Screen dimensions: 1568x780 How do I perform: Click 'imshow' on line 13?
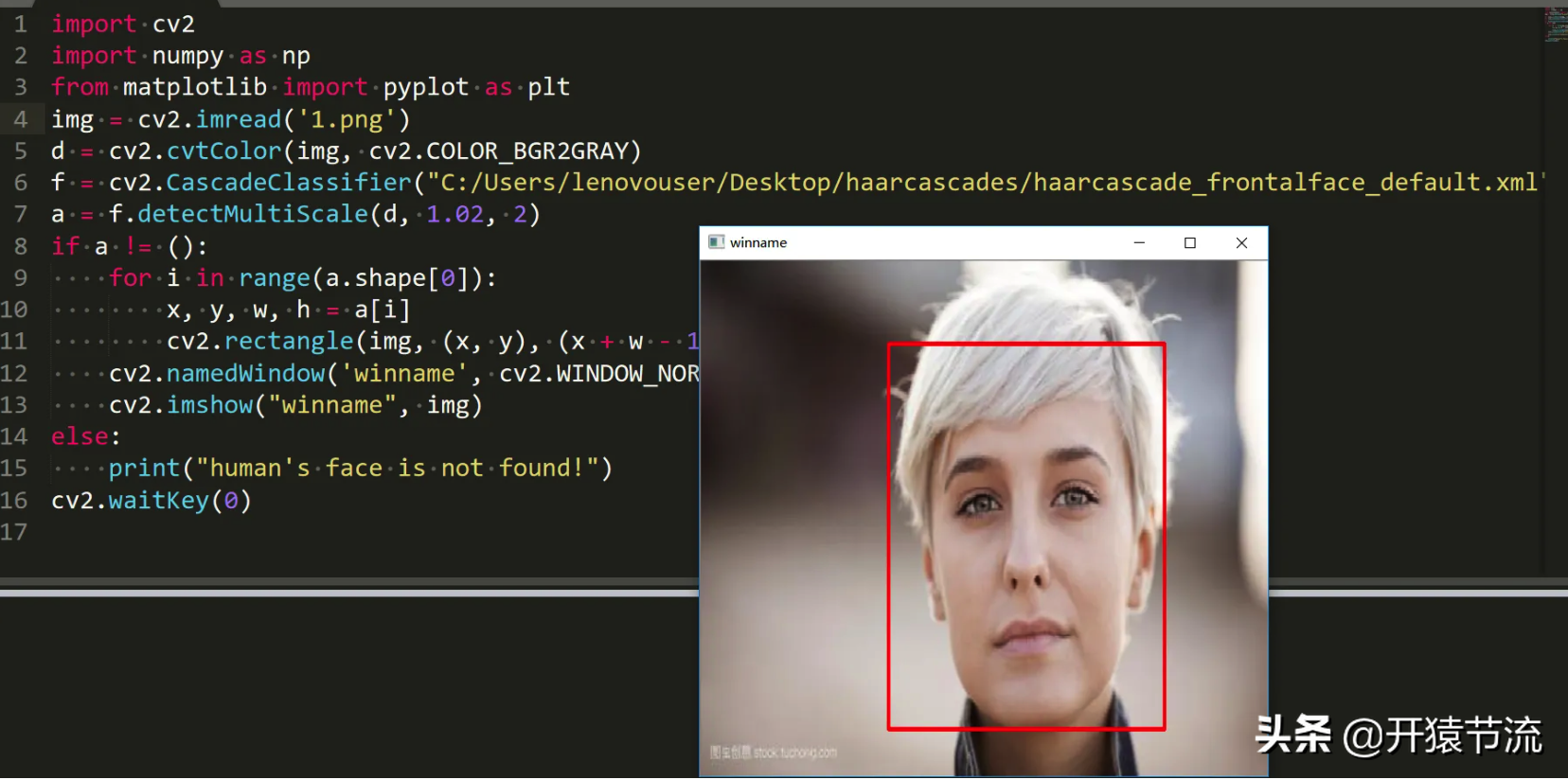tap(210, 405)
